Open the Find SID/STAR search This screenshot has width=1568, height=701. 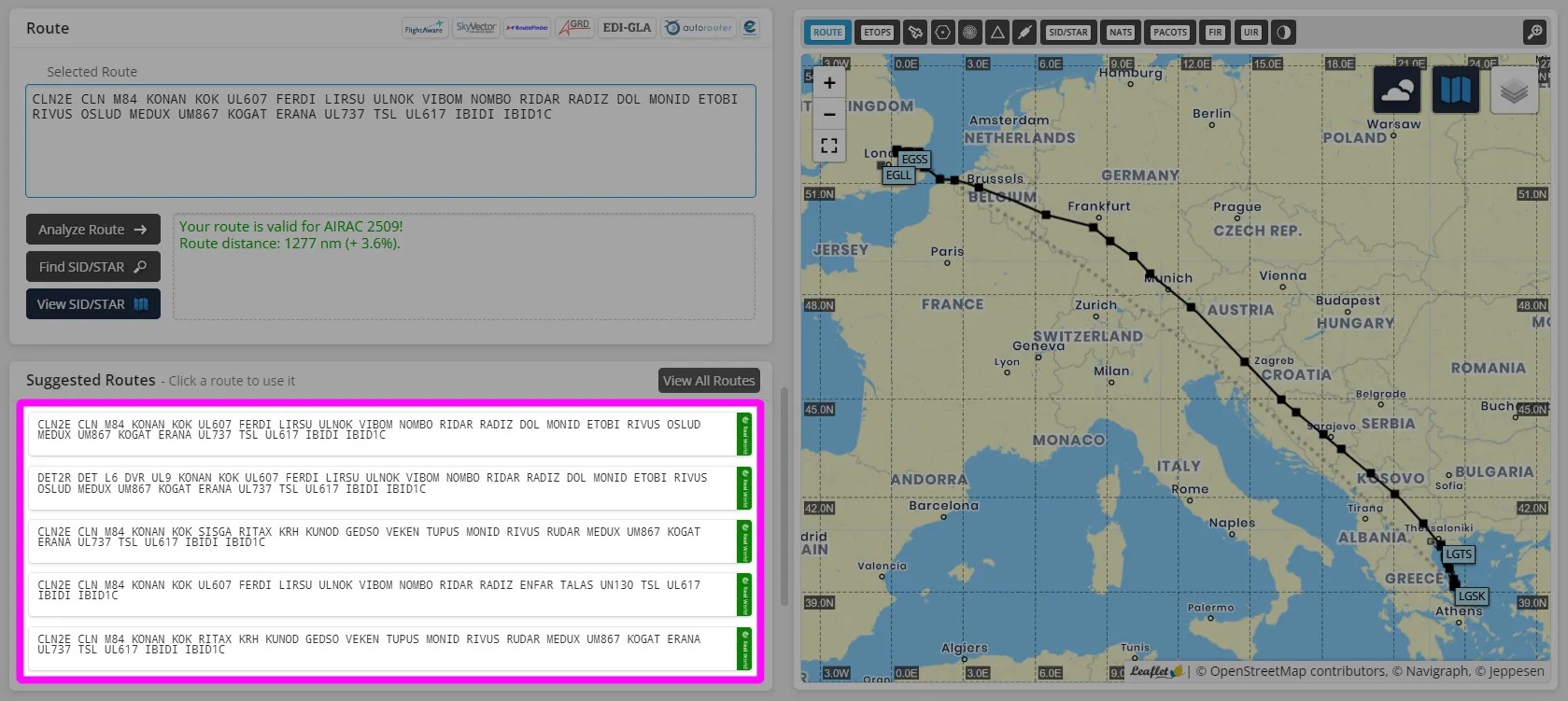92,267
